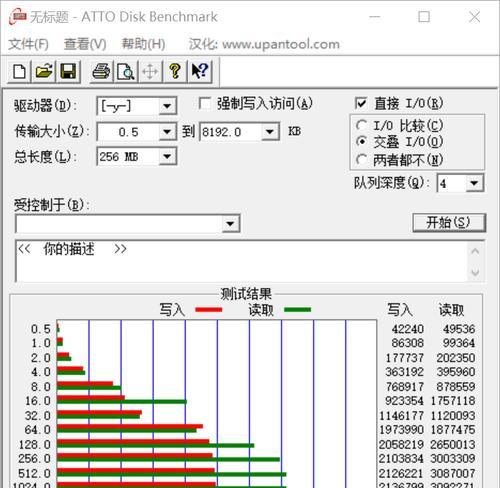Open the 帮助(H) menu
500x488 pixels.
click(x=143, y=44)
